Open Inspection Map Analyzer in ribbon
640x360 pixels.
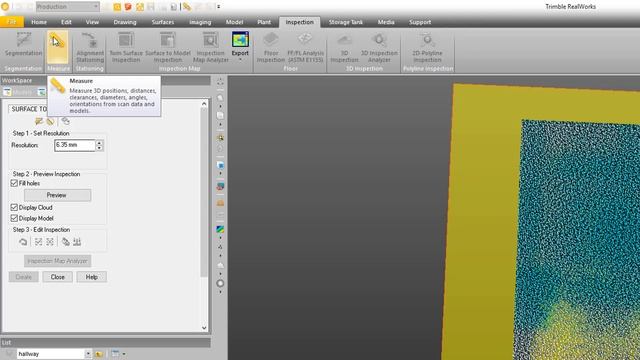coord(211,48)
